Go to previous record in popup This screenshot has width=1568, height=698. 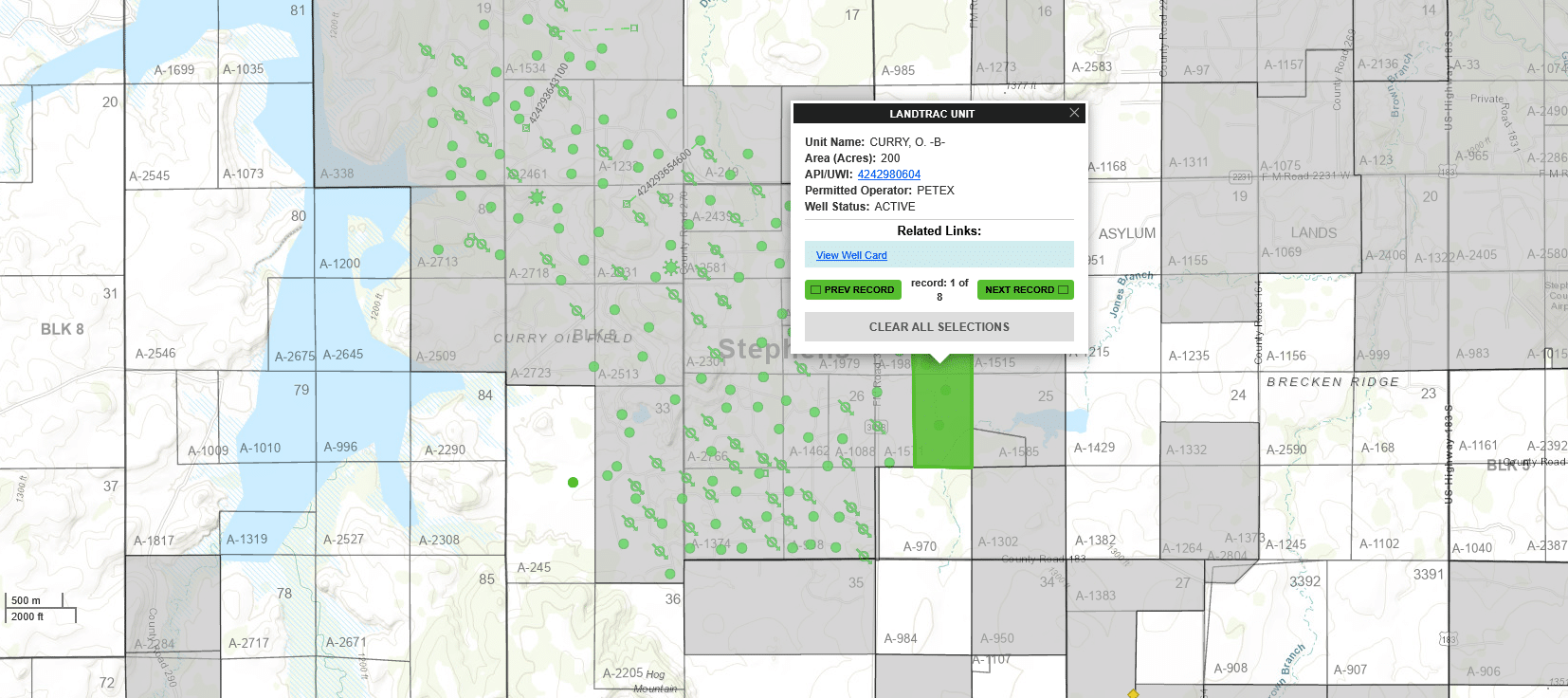(x=852, y=290)
